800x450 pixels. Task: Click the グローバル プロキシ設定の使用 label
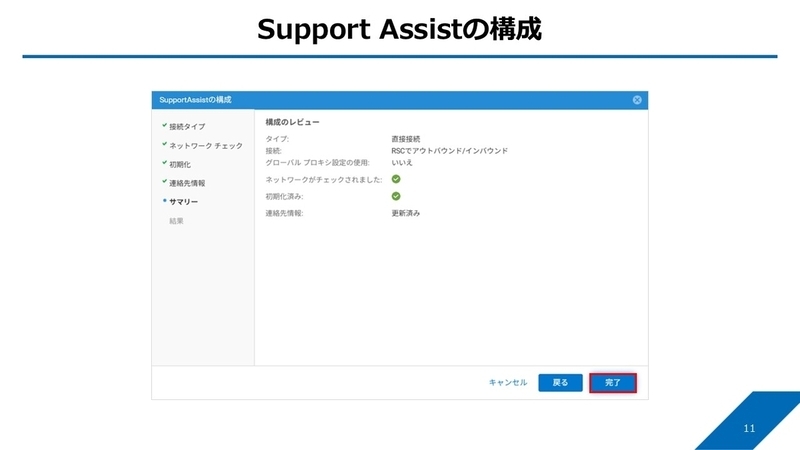point(317,163)
